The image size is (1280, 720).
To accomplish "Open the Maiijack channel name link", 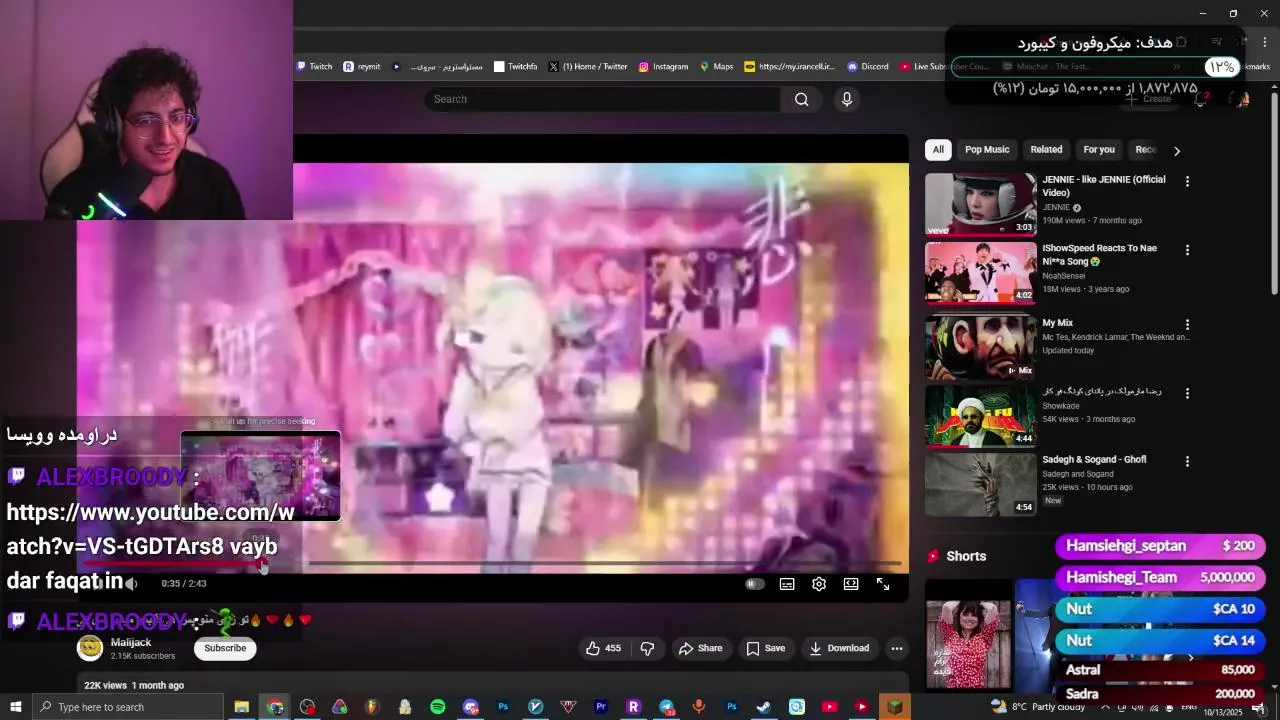I will tap(131, 642).
